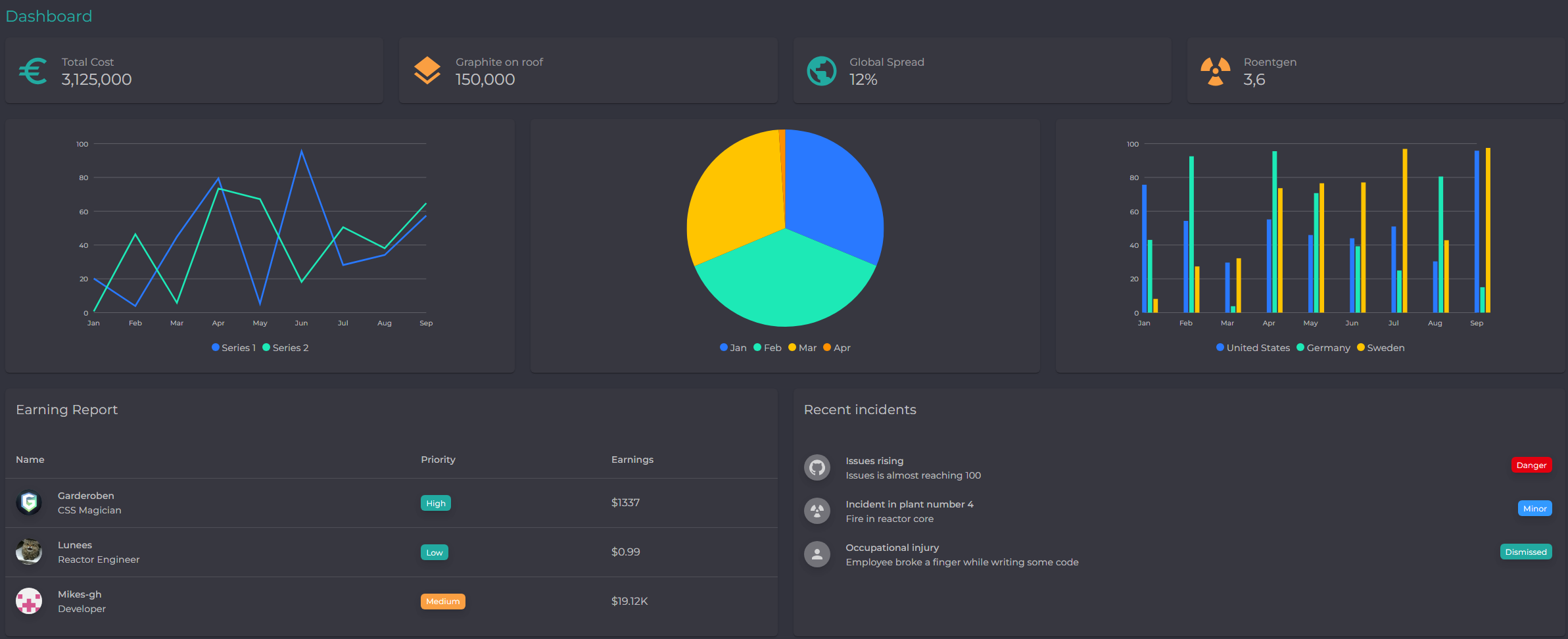Open Garderoben's shield avatar
Image resolution: width=1568 pixels, height=639 pixels.
coord(29,503)
